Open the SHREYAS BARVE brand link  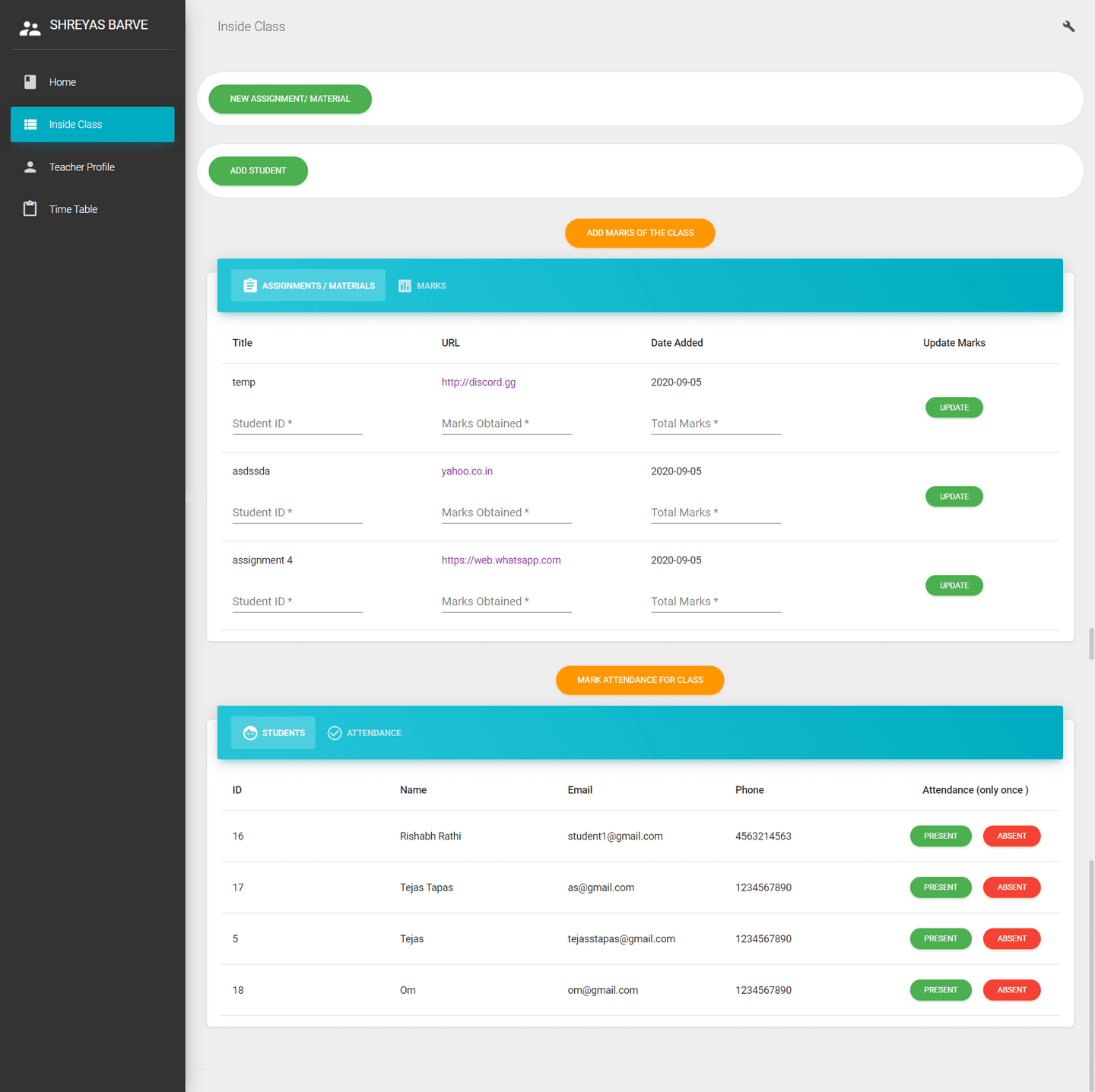pos(99,25)
